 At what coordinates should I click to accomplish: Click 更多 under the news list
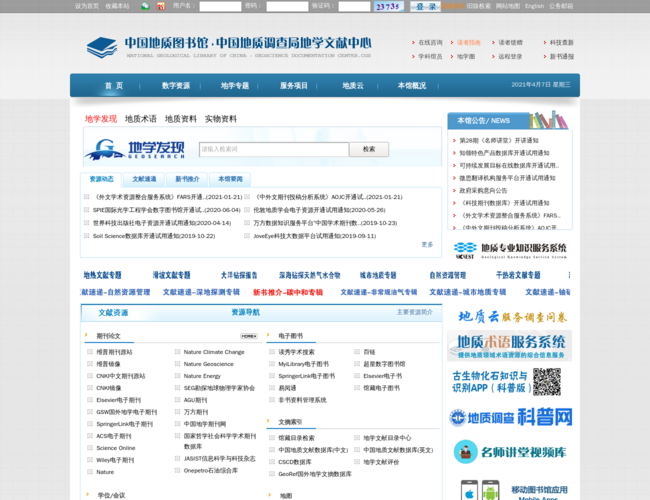427,245
